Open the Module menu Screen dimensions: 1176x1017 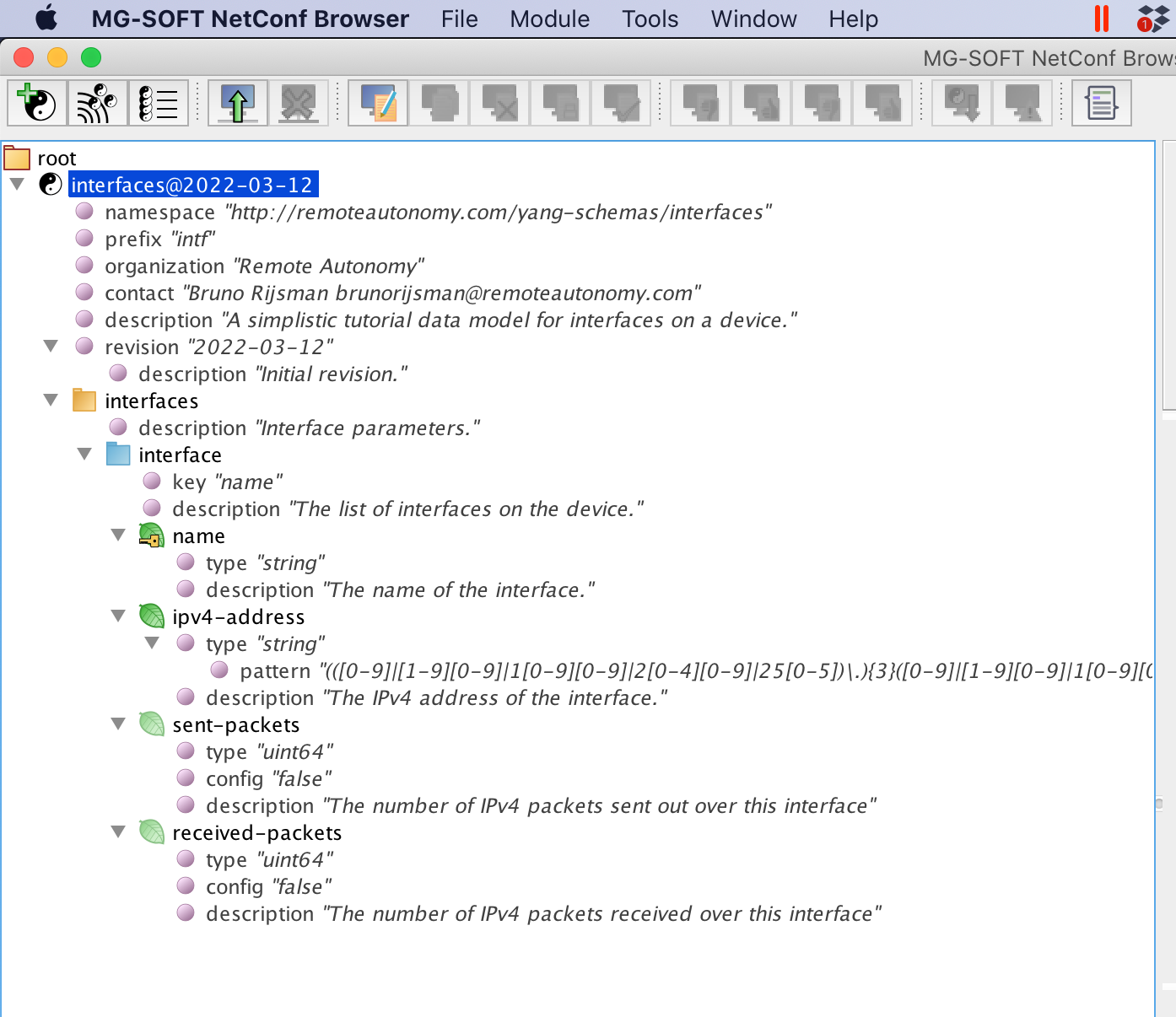(549, 18)
